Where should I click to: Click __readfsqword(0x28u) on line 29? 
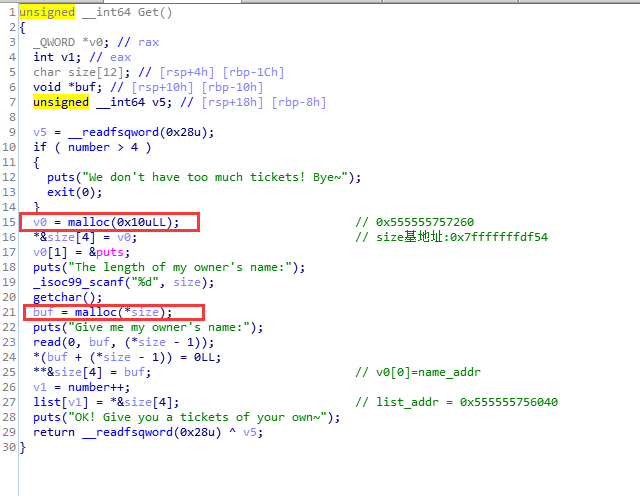[151, 432]
